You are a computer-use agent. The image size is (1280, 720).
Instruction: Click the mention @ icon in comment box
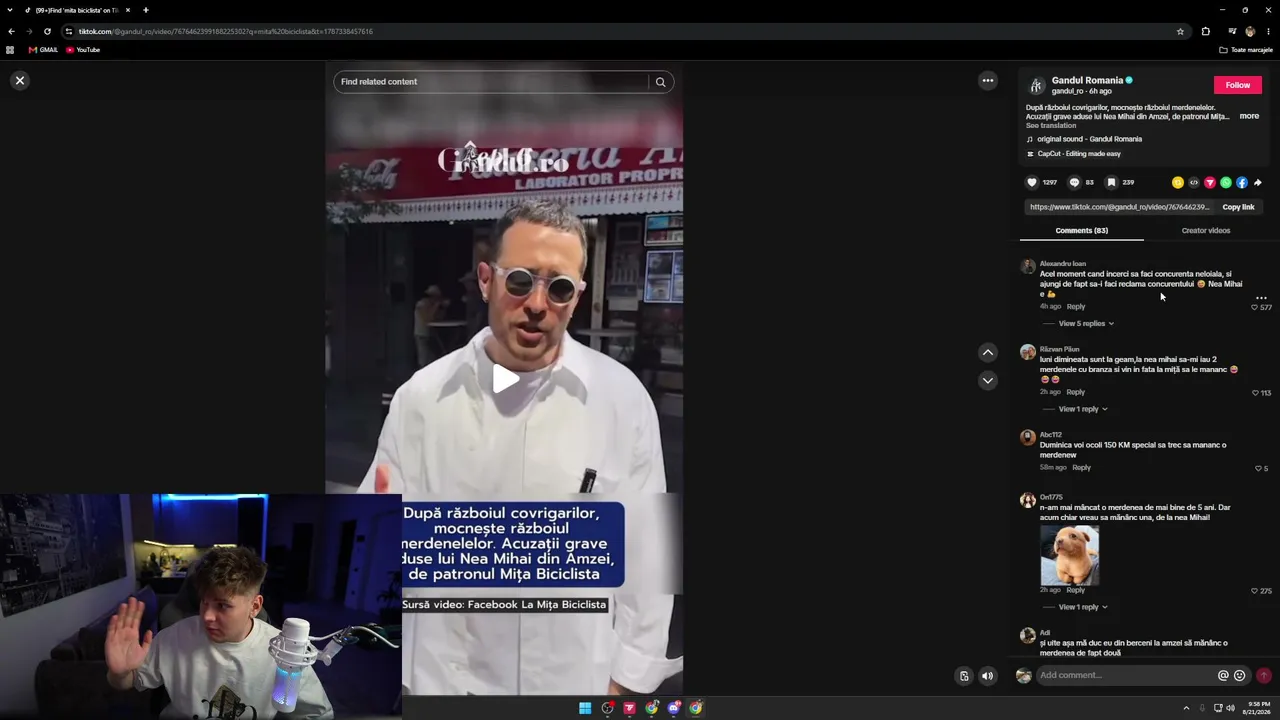(x=1223, y=676)
